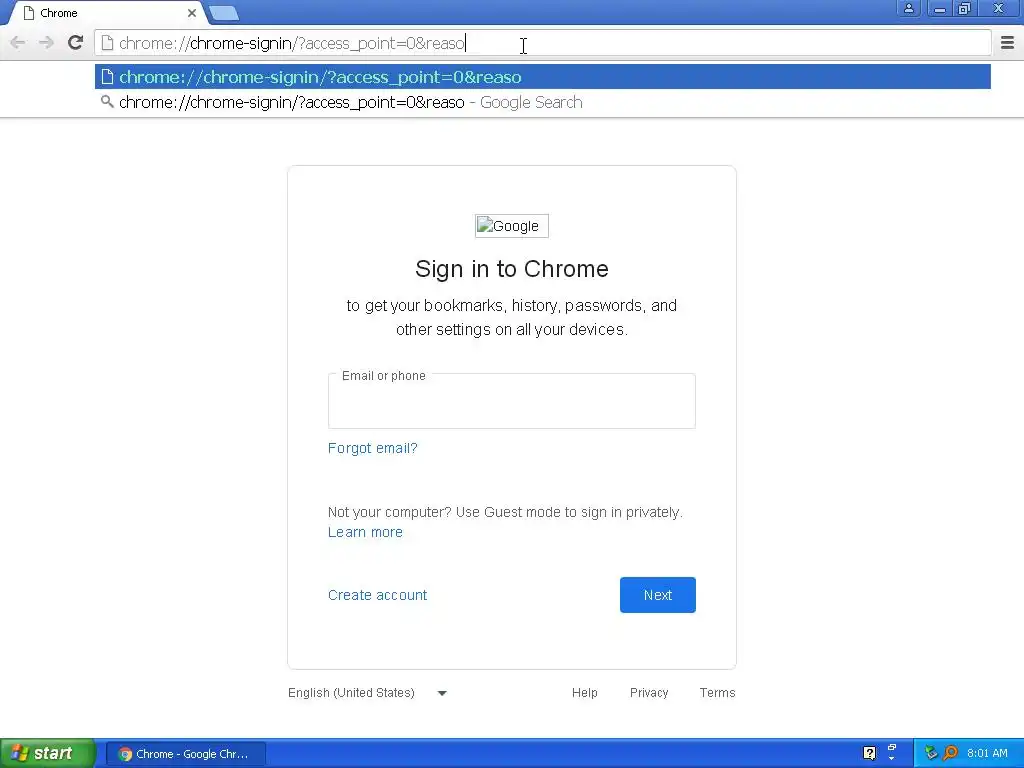Viewport: 1024px width, 768px height.
Task: Choose the highlighted chrome-signin URL suggestion
Action: point(543,77)
